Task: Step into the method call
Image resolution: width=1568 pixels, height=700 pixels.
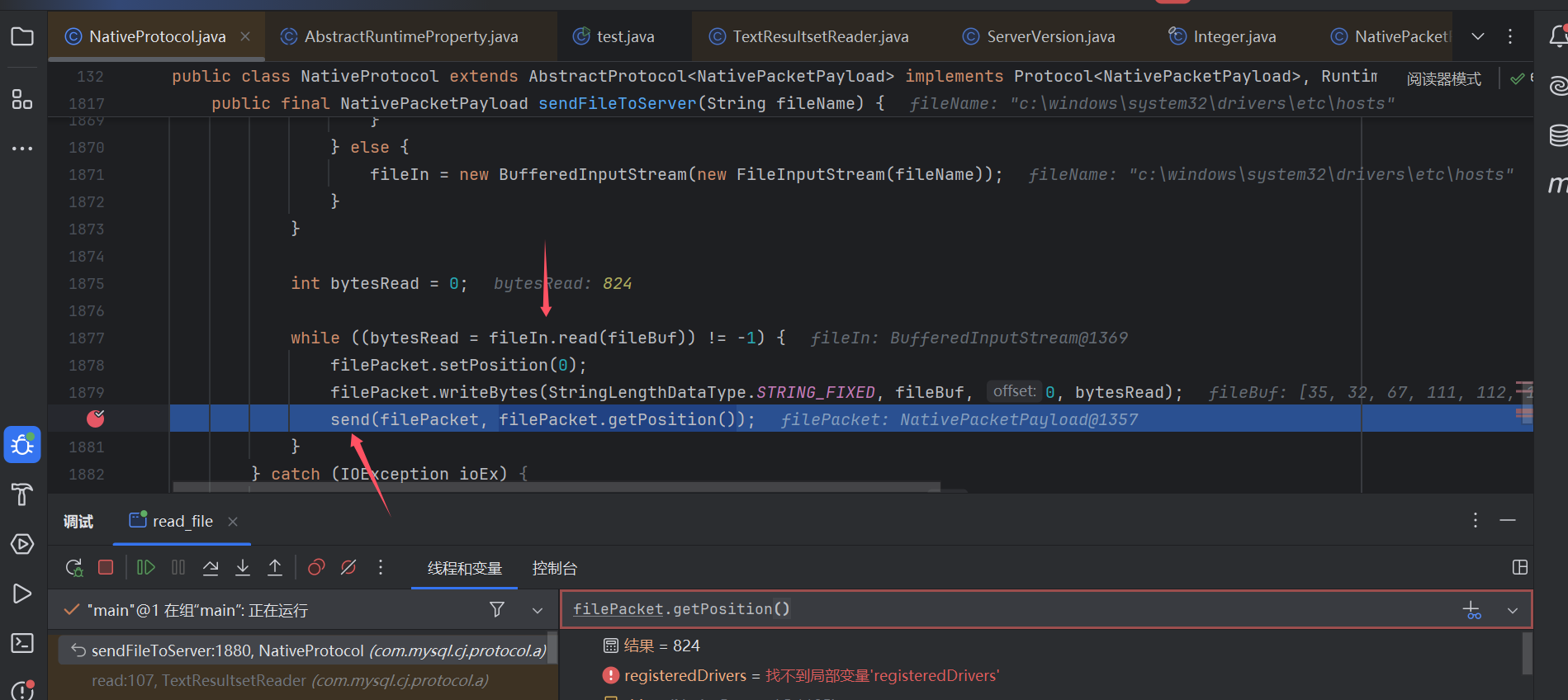Action: (x=243, y=567)
